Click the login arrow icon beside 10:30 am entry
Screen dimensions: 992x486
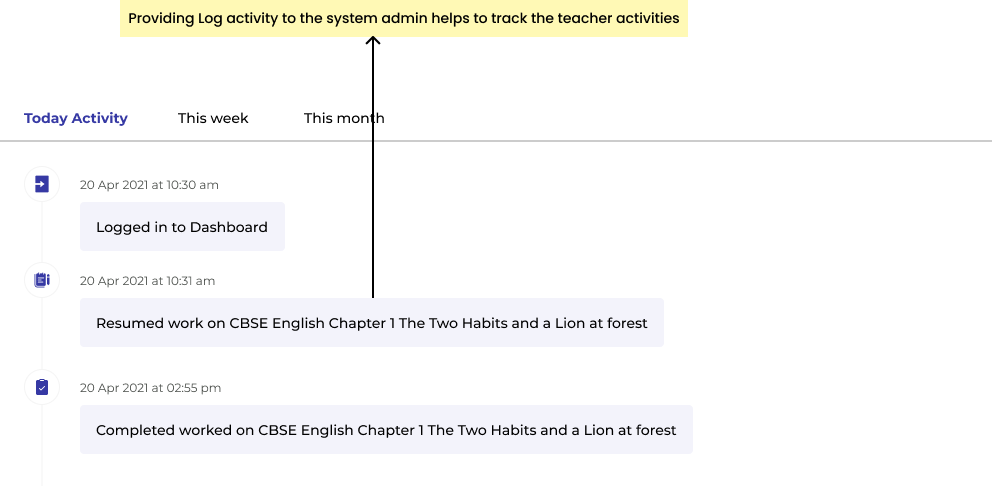click(x=42, y=184)
